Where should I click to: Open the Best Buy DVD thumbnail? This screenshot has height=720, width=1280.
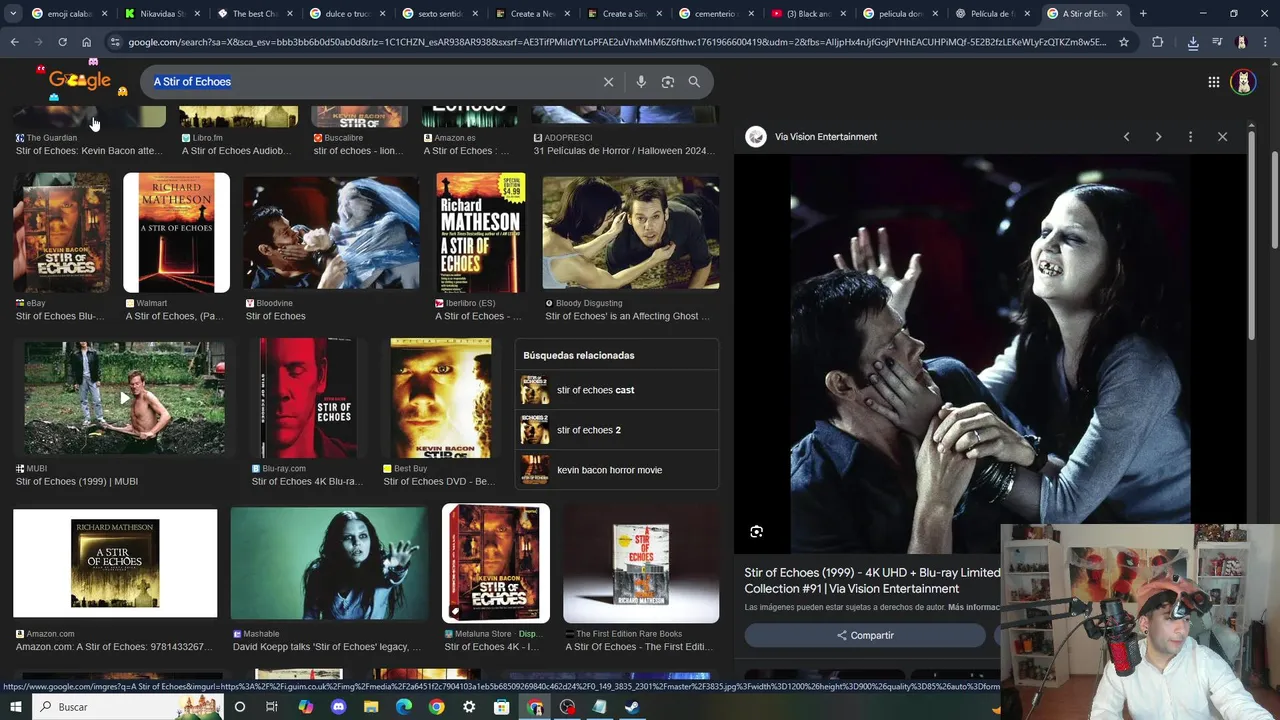tap(441, 398)
